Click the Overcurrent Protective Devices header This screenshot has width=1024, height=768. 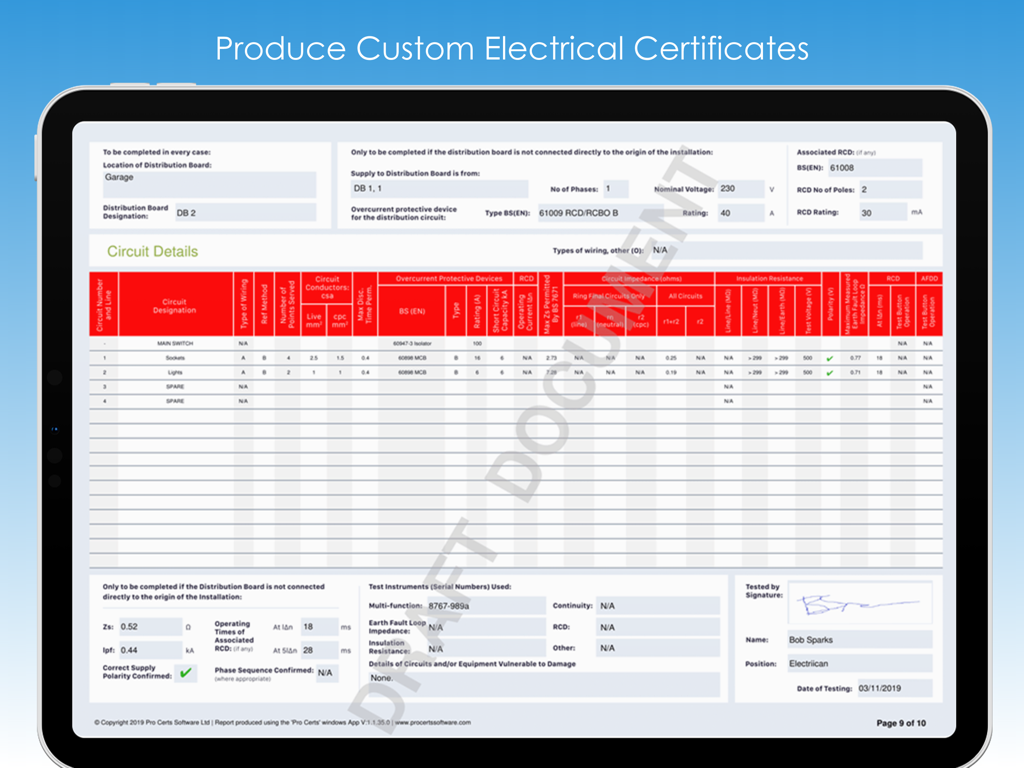(x=448, y=279)
